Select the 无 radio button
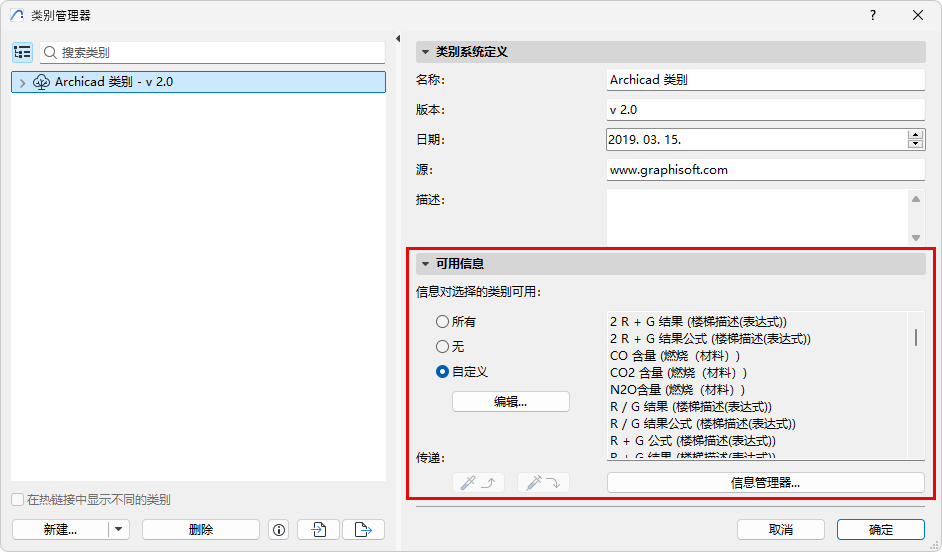 coord(442,347)
